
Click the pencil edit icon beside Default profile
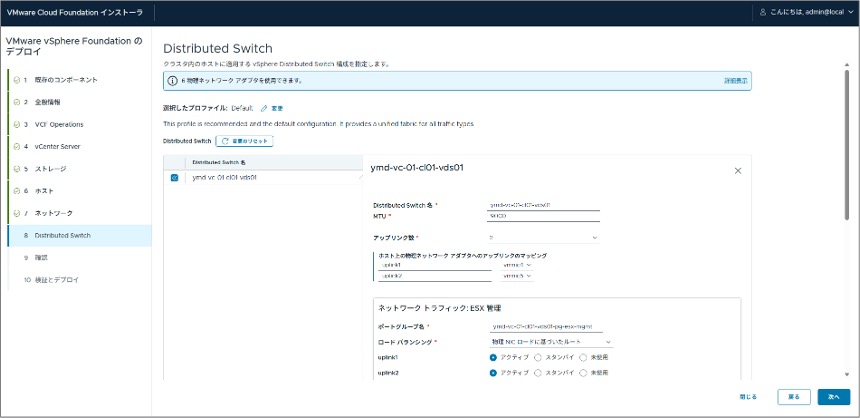[x=264, y=109]
